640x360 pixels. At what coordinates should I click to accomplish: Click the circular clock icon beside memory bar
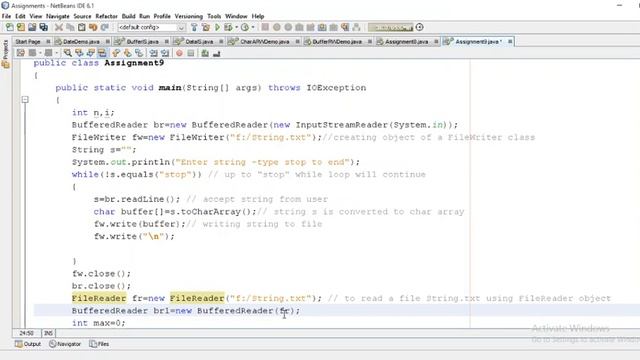coord(419,27)
